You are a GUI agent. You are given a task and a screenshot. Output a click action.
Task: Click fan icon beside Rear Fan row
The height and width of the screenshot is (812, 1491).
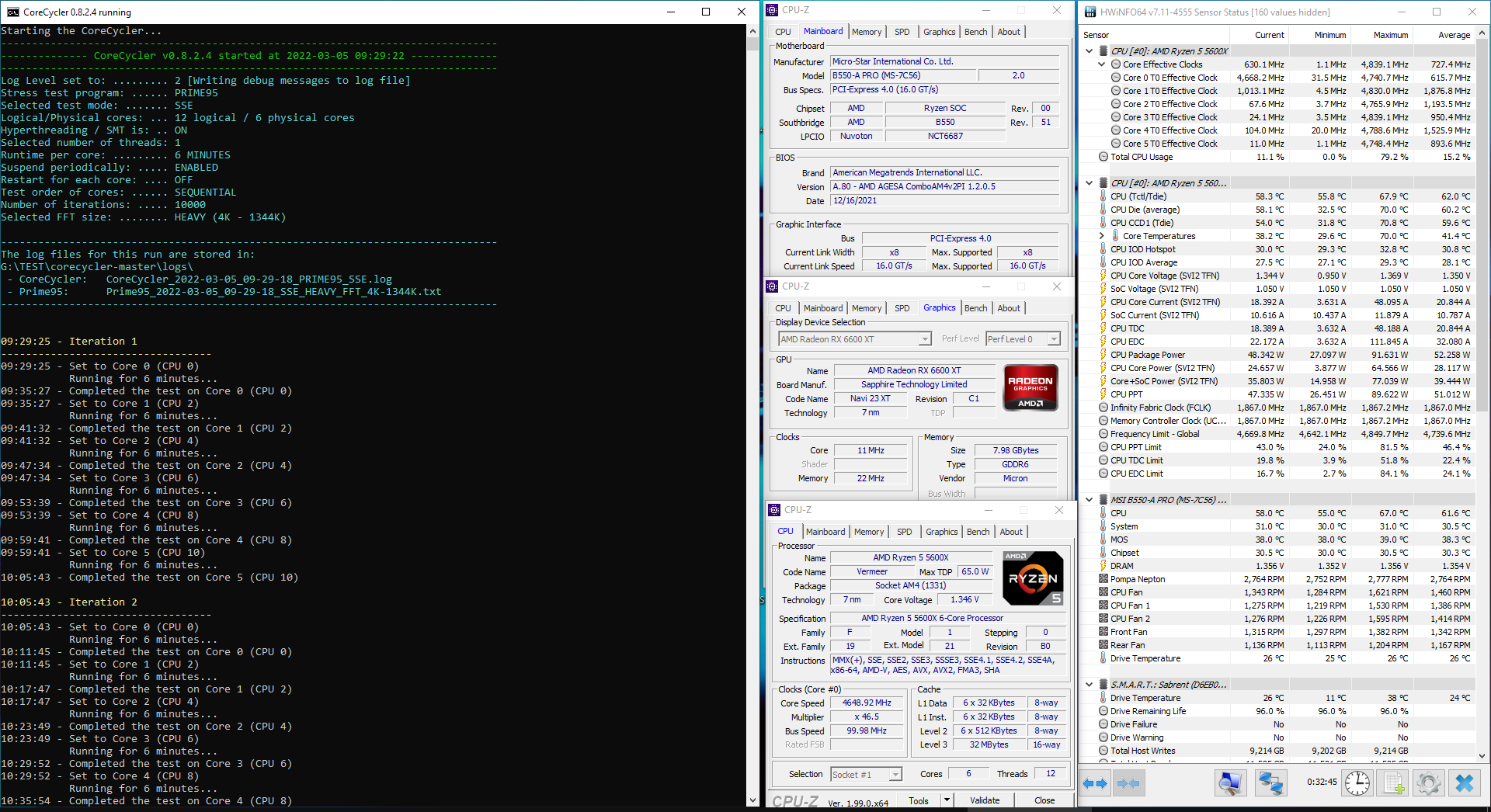(1103, 645)
